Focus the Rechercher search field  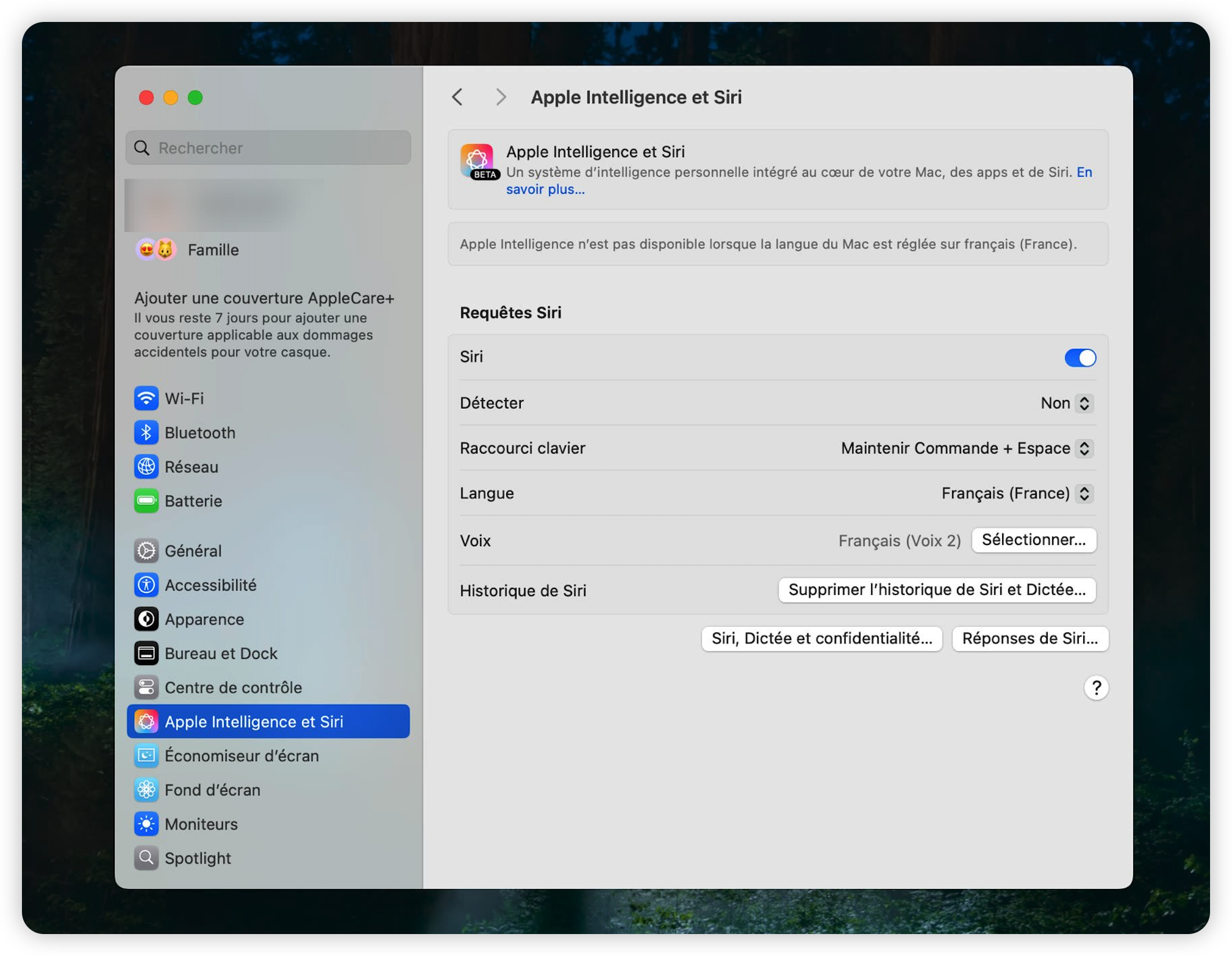(x=268, y=148)
